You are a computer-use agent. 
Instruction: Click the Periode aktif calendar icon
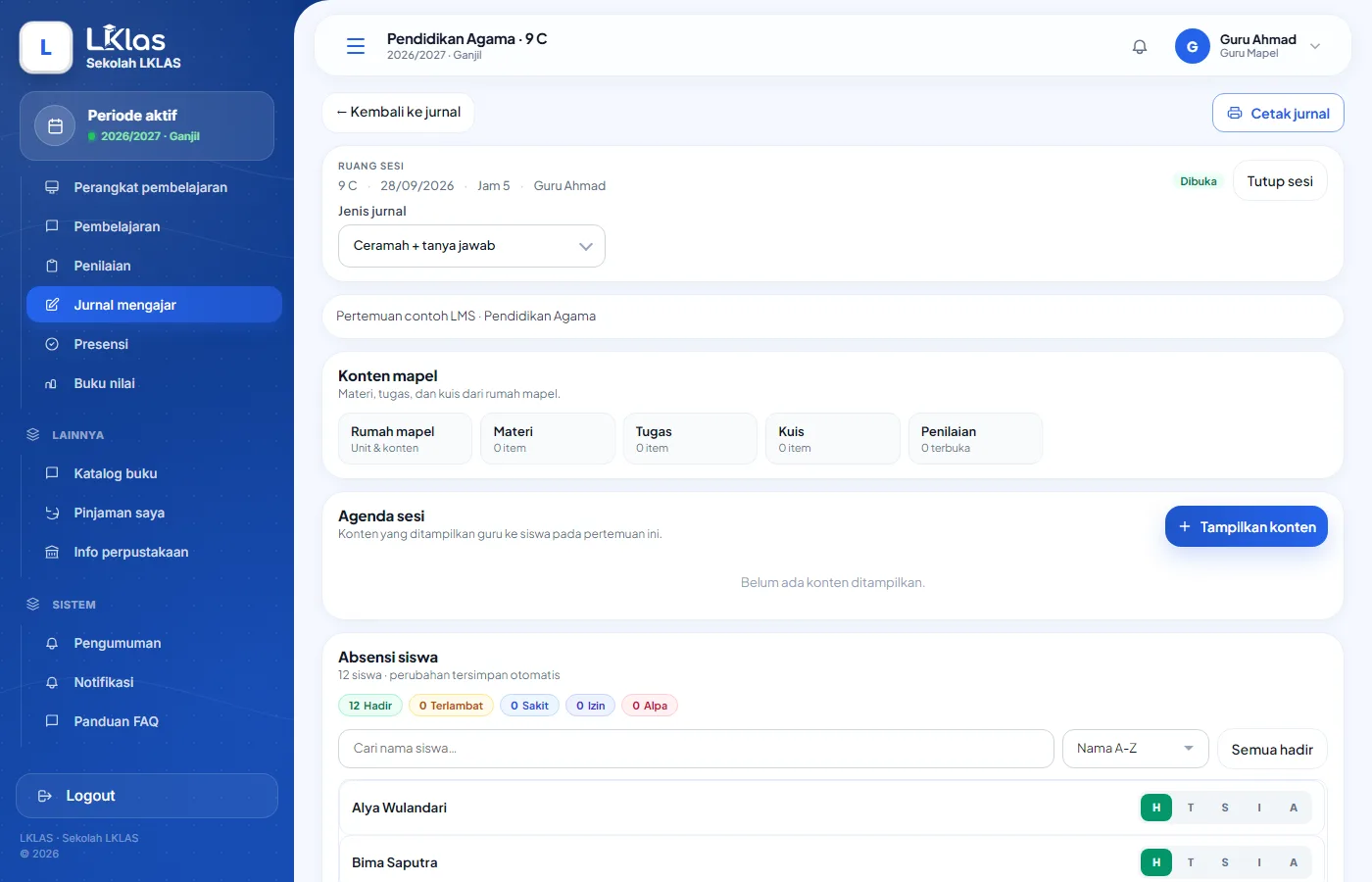(x=56, y=126)
